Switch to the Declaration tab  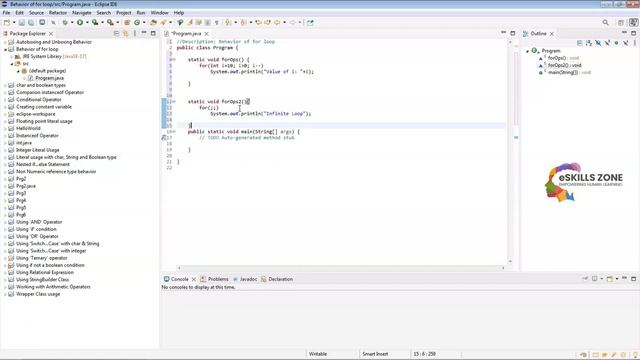277,279
